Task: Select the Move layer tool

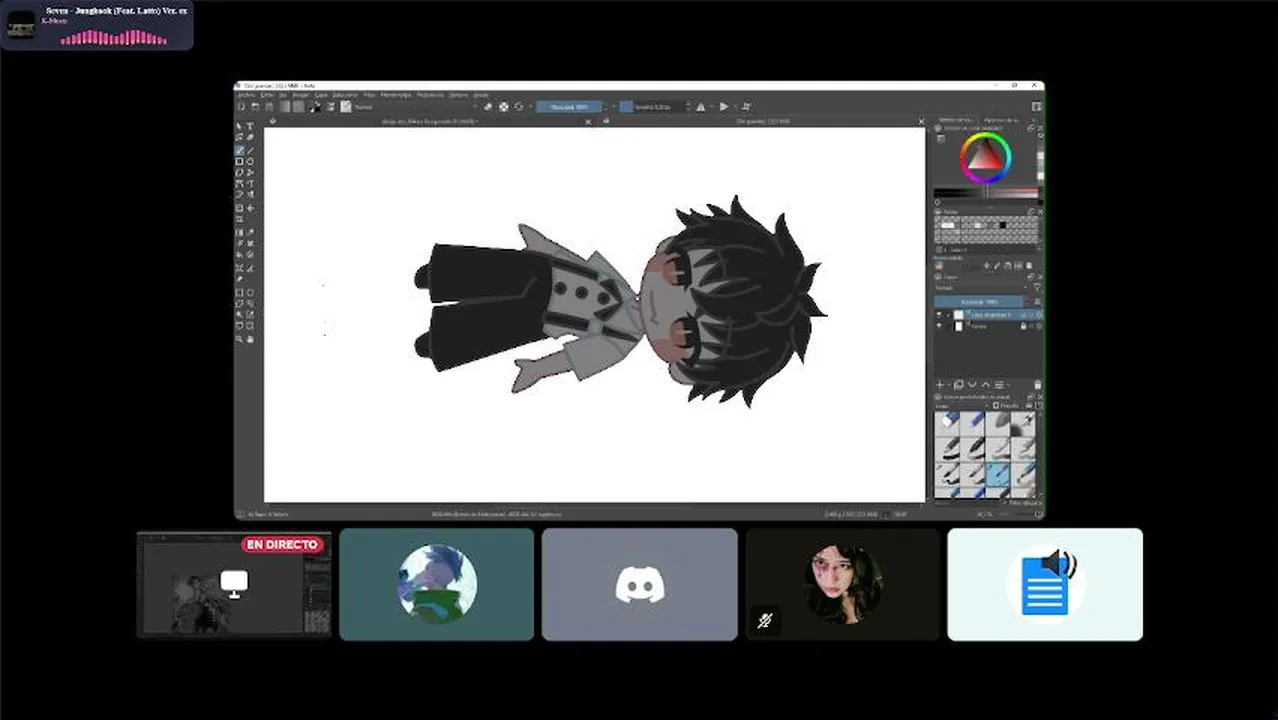Action: 250,208
